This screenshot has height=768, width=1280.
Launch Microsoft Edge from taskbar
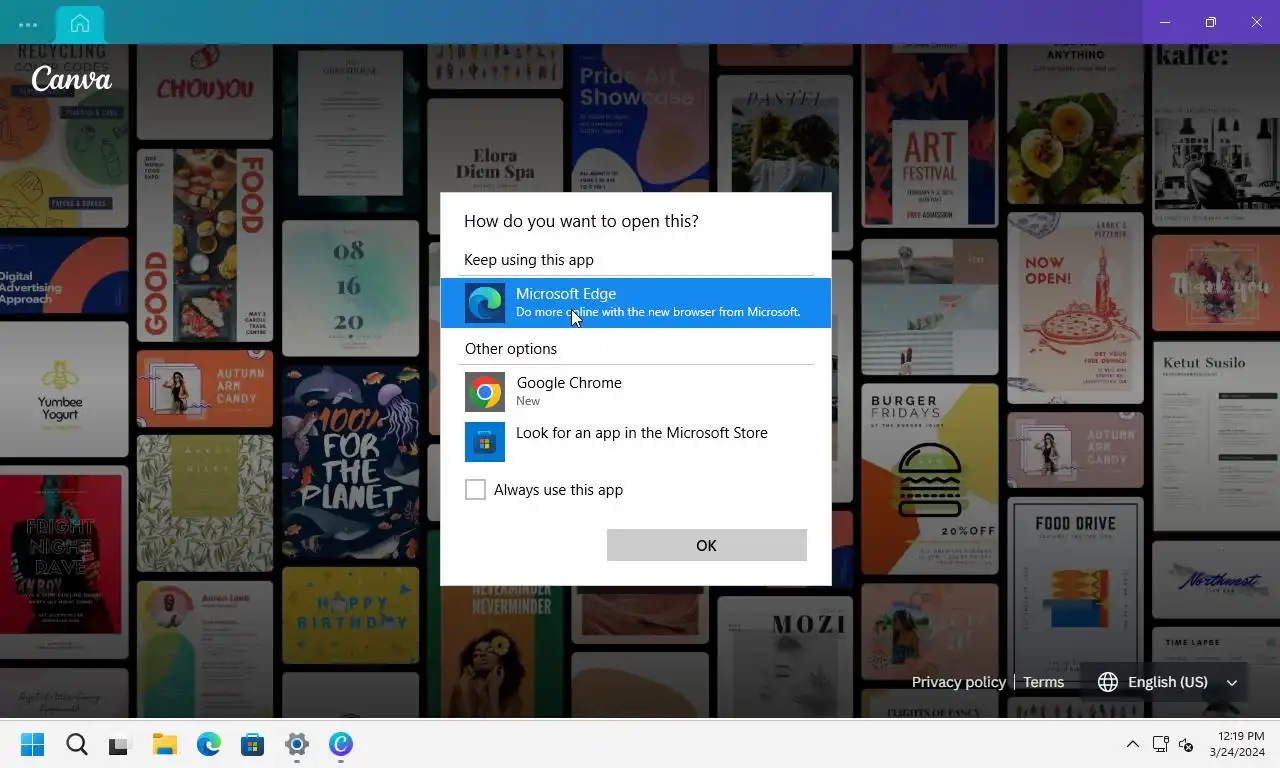208,744
